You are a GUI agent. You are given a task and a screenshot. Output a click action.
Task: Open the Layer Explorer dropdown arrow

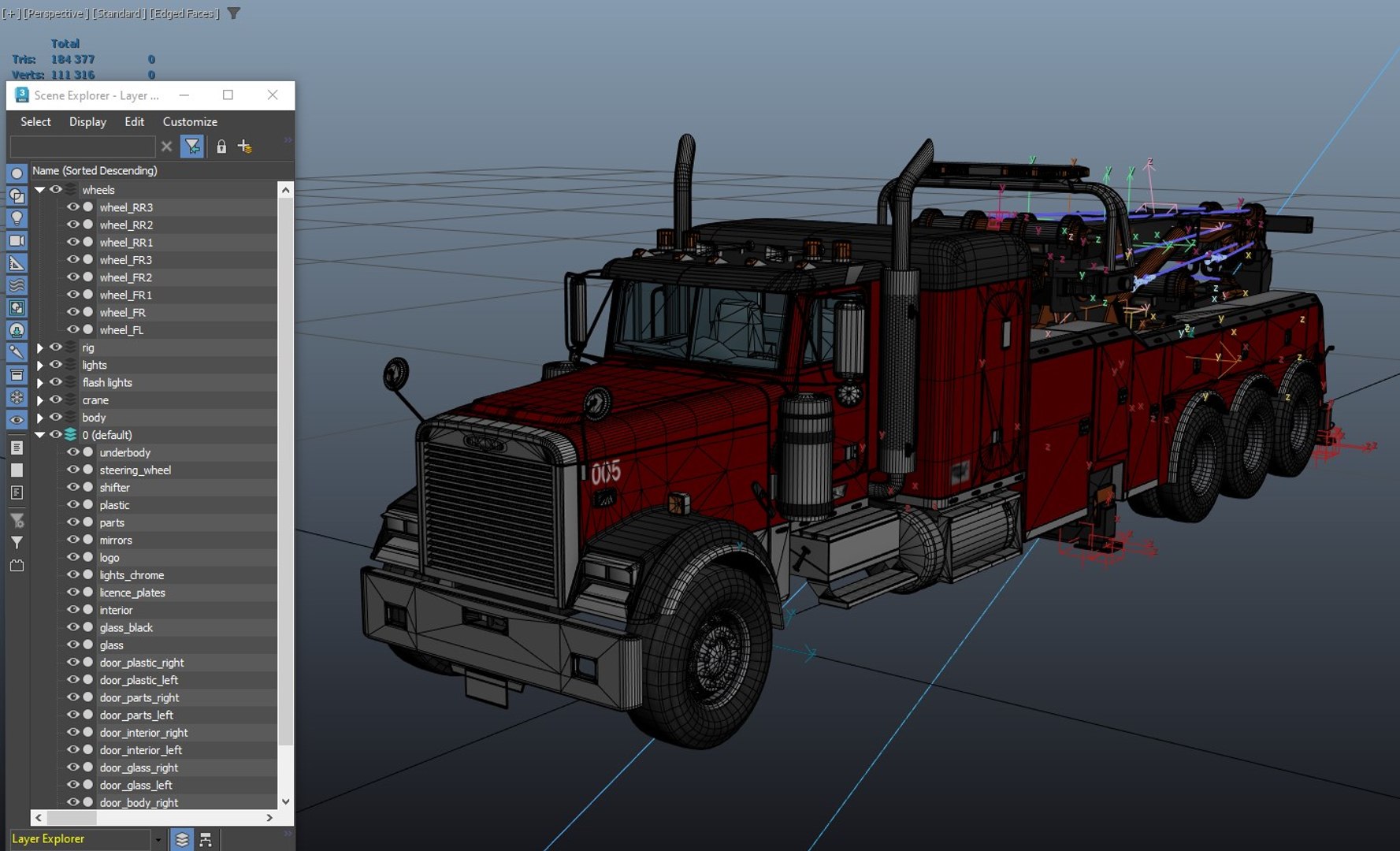click(158, 840)
